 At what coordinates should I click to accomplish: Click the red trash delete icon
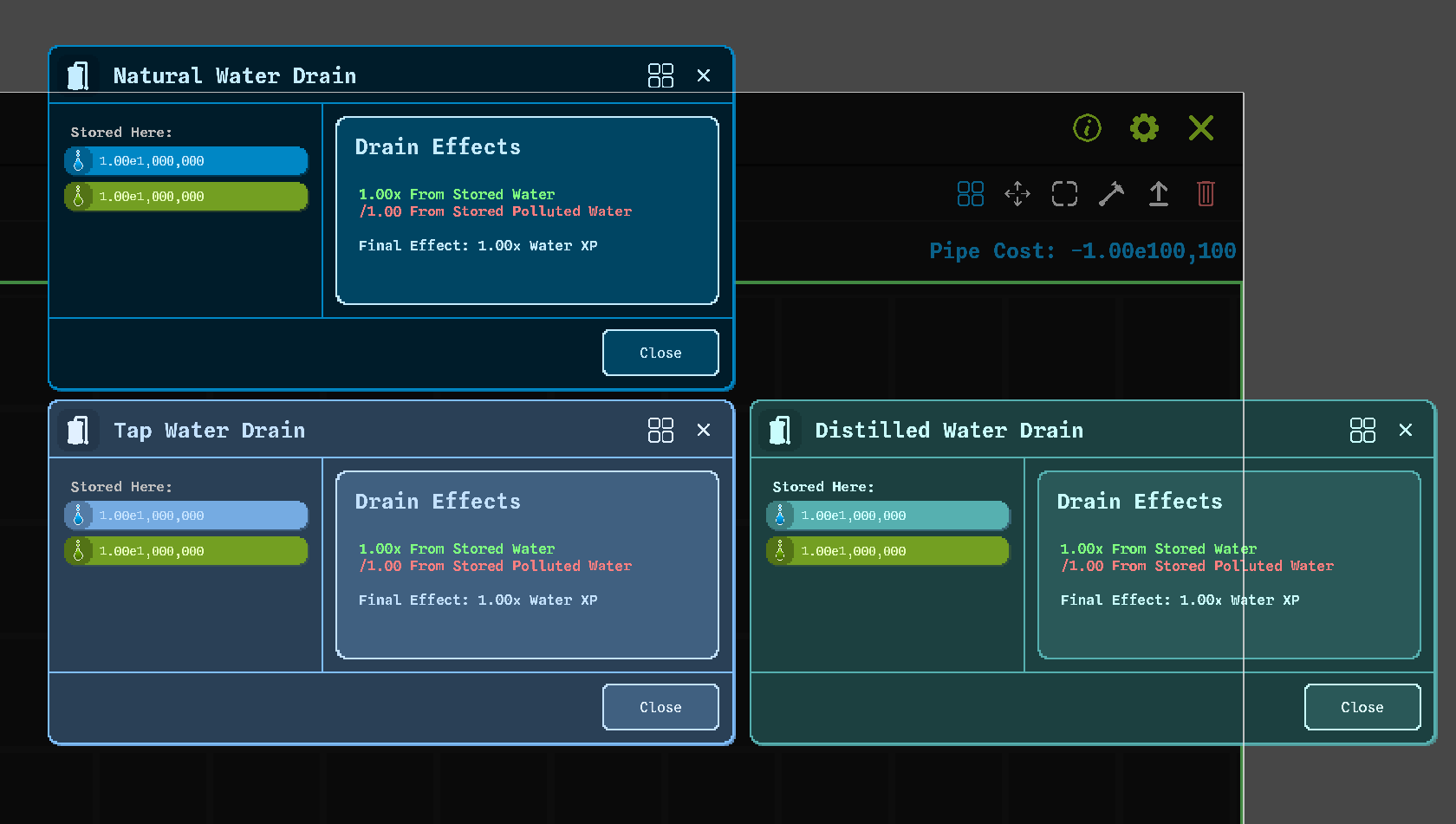click(1206, 193)
